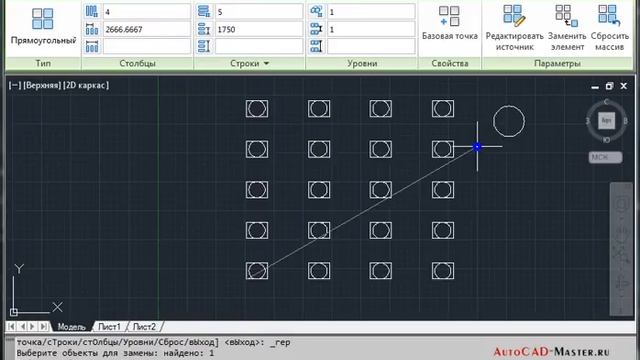Click Редактировать источник
640x360 pixels.
514,28
